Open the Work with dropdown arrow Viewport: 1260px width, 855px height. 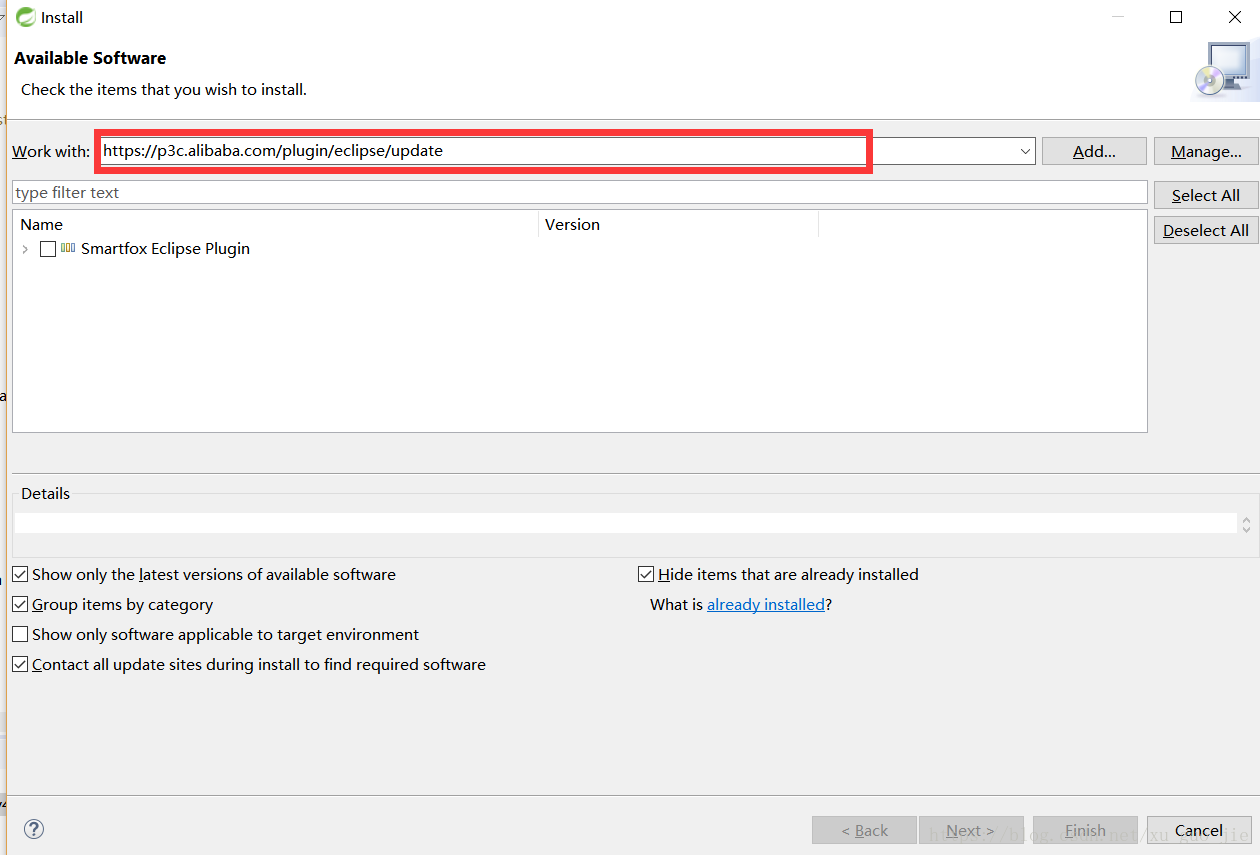pyautogui.click(x=1025, y=151)
